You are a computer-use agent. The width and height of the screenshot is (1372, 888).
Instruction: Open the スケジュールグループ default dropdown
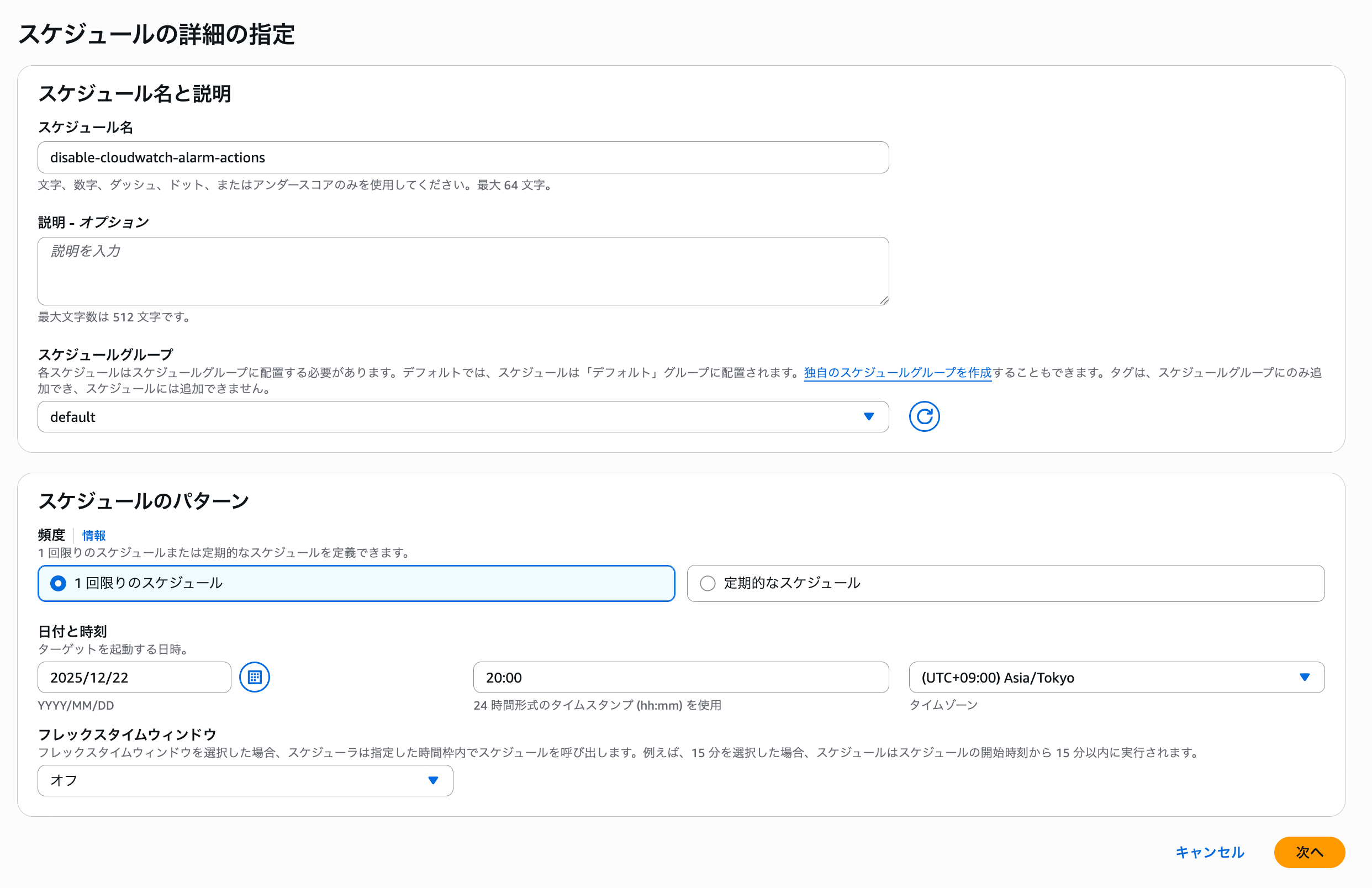[461, 416]
